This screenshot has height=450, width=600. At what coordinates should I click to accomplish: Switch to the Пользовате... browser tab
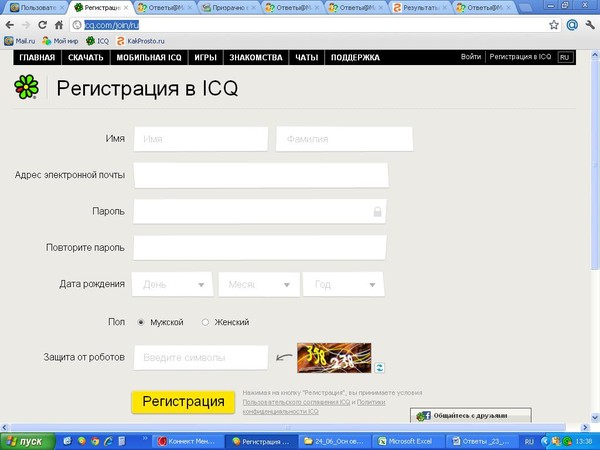pyautogui.click(x=37, y=8)
